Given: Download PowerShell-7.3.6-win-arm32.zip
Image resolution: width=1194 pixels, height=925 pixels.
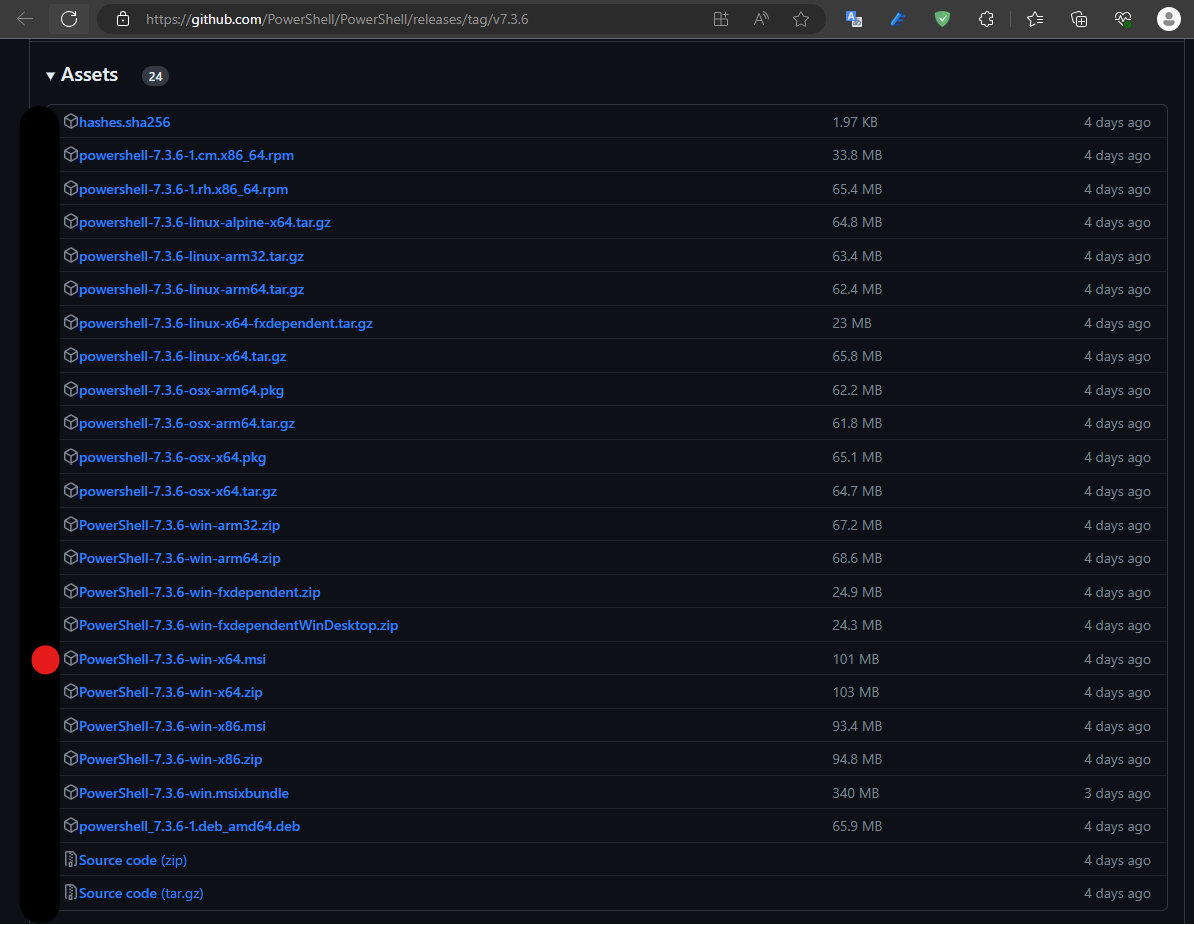Looking at the screenshot, I should point(179,525).
